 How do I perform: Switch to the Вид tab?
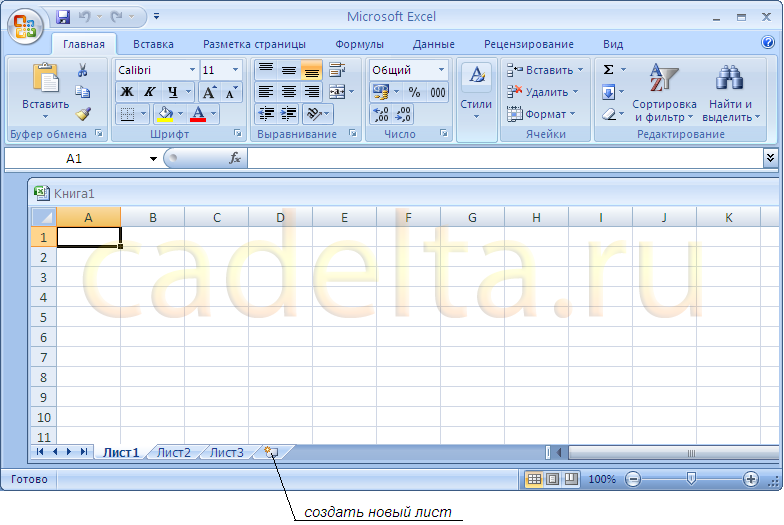pyautogui.click(x=613, y=44)
